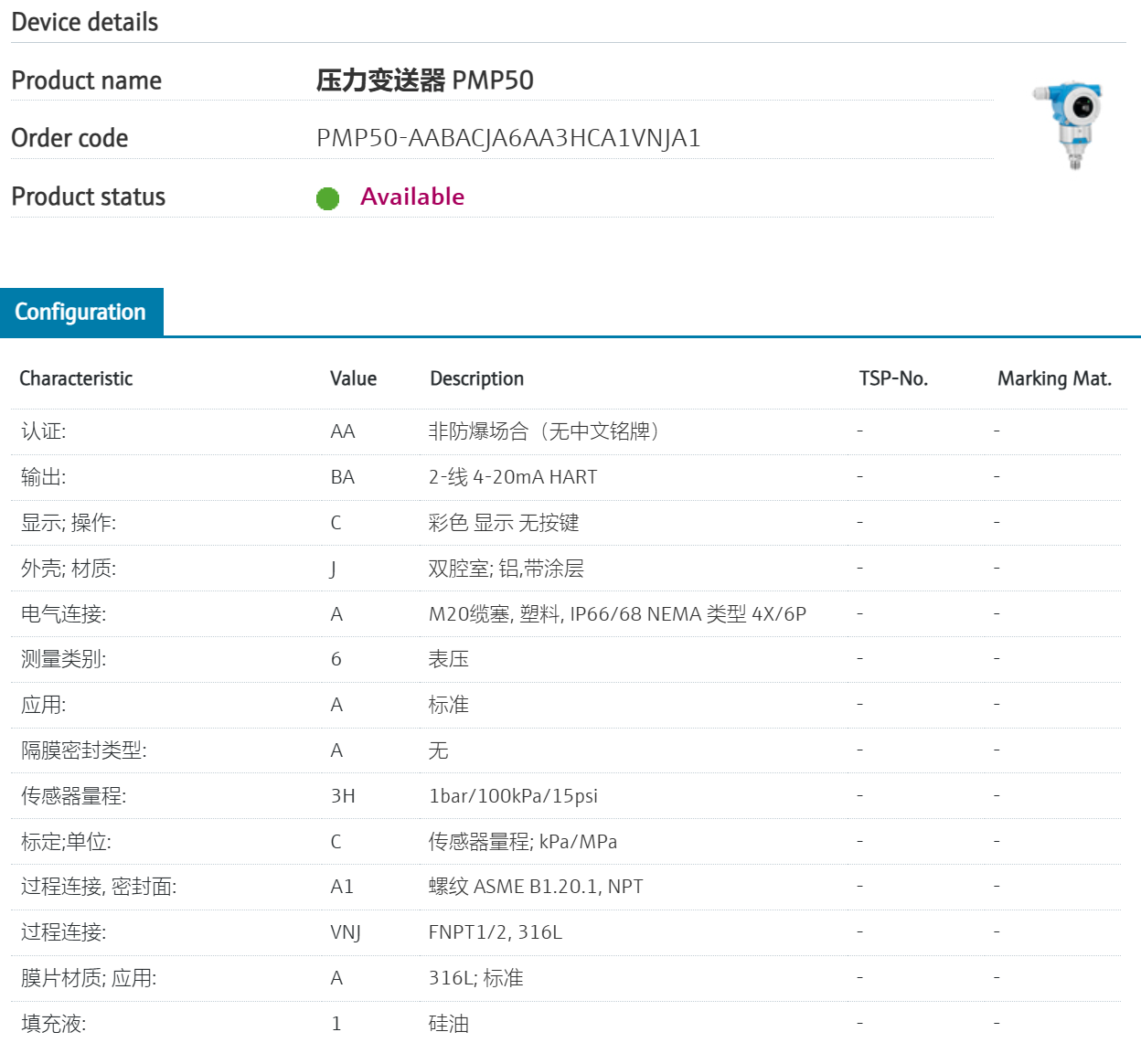Viewport: 1141px width, 1064px height.
Task: Click the Characteristic column header
Action: click(x=76, y=378)
